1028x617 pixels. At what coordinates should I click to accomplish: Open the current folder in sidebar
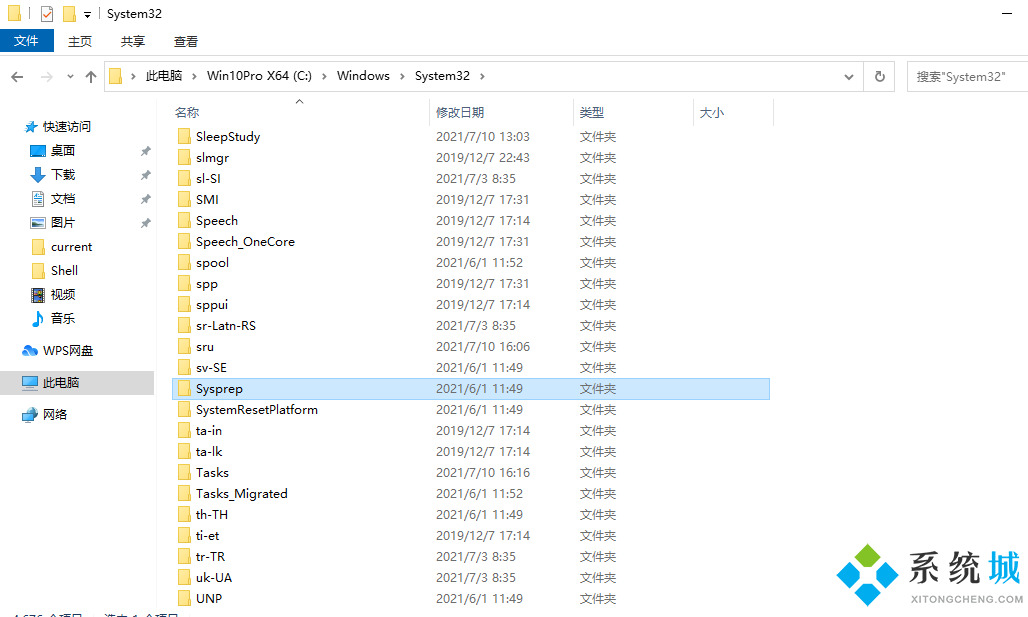click(x=71, y=247)
